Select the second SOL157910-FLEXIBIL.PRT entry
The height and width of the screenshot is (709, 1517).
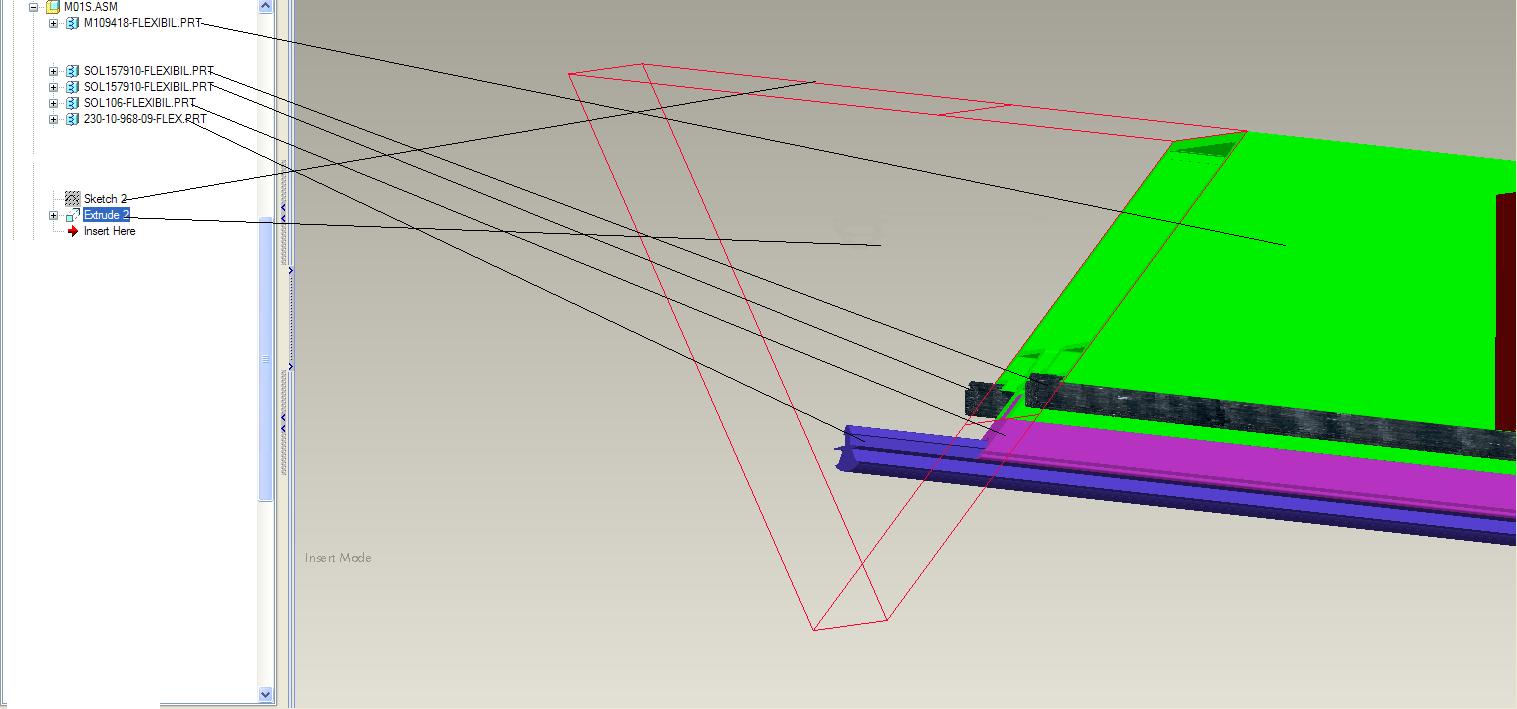[148, 87]
